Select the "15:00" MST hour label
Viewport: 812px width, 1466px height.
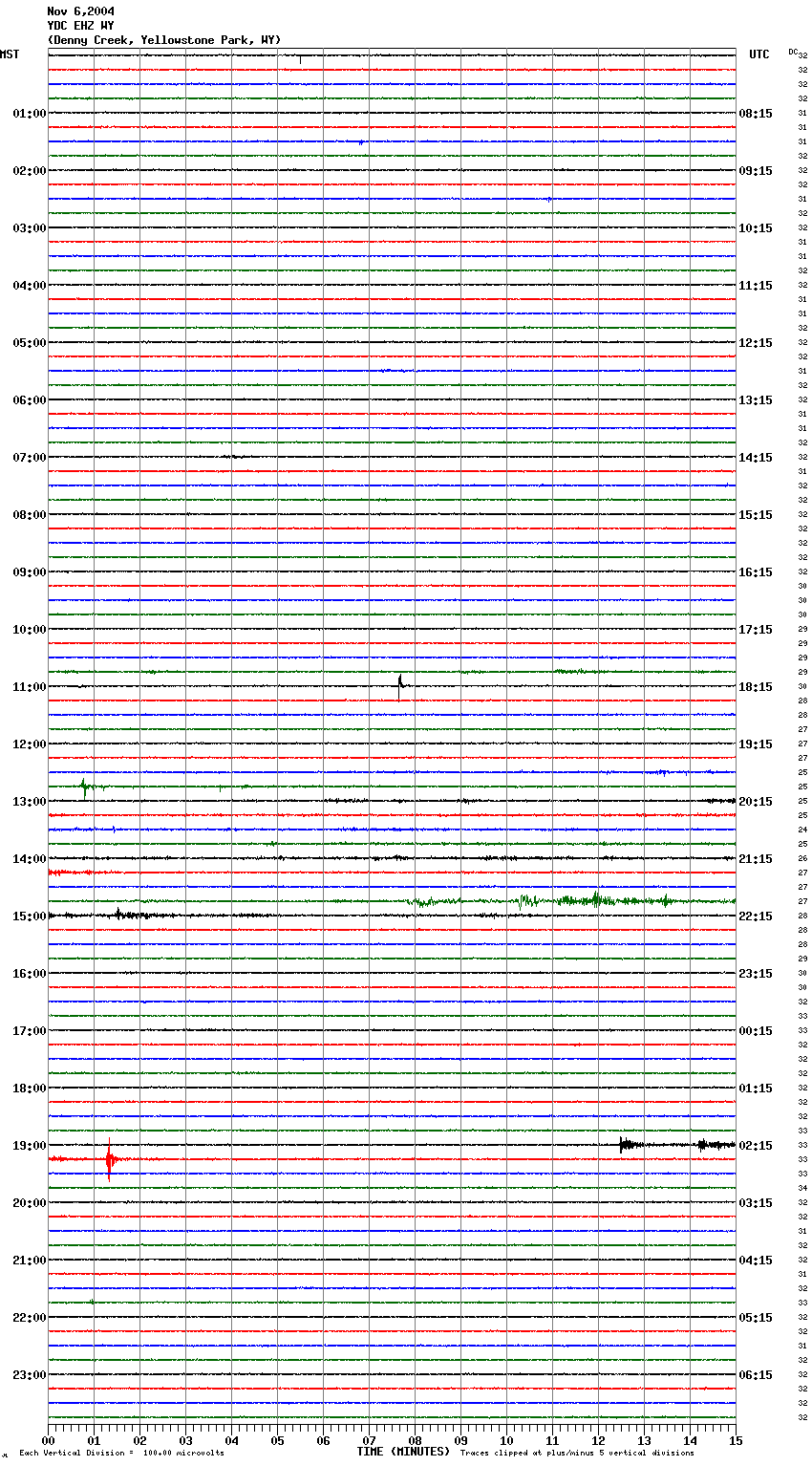click(30, 916)
